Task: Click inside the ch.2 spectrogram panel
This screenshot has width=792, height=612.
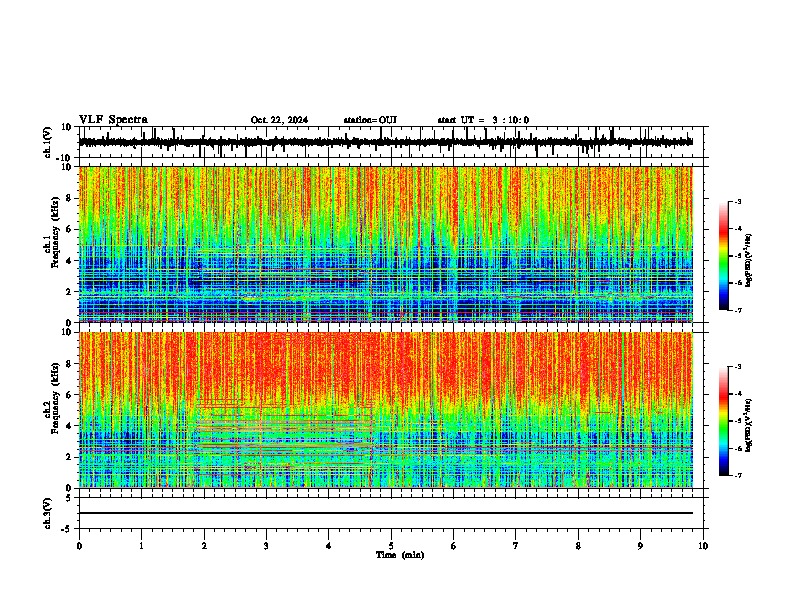Action: (x=385, y=410)
